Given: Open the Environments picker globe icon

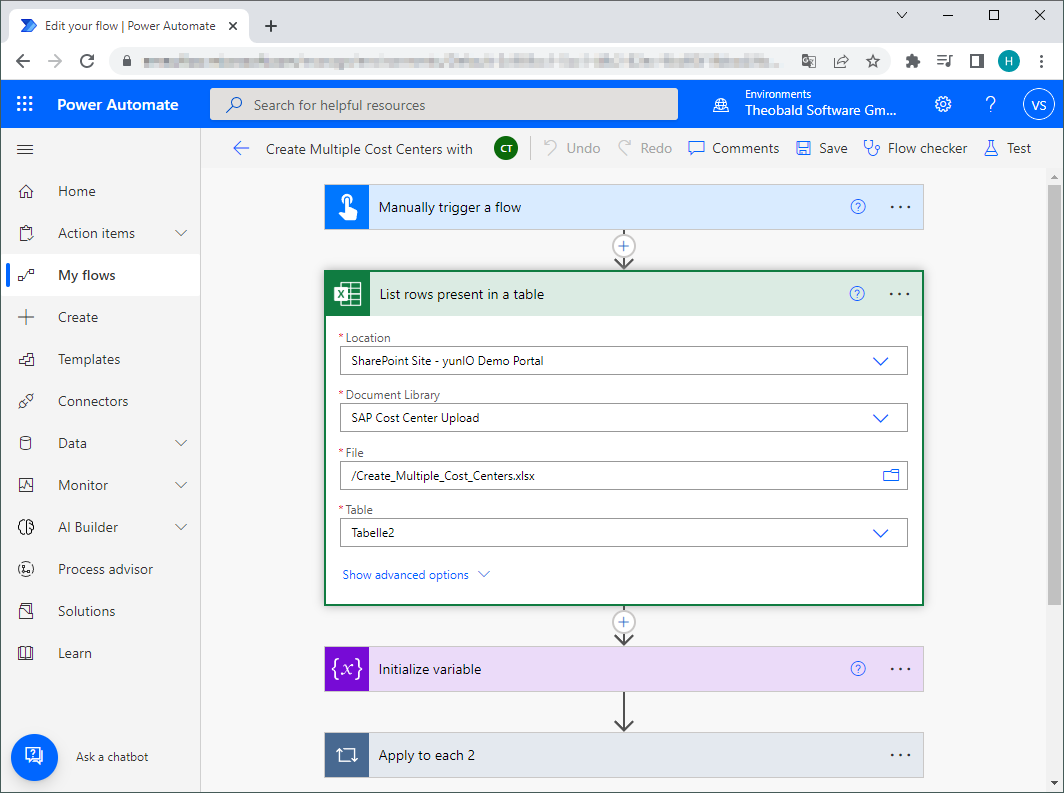Looking at the screenshot, I should 721,104.
